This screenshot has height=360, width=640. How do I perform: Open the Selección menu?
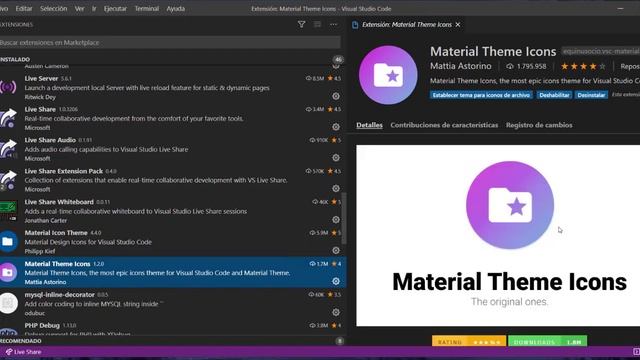(x=53, y=9)
